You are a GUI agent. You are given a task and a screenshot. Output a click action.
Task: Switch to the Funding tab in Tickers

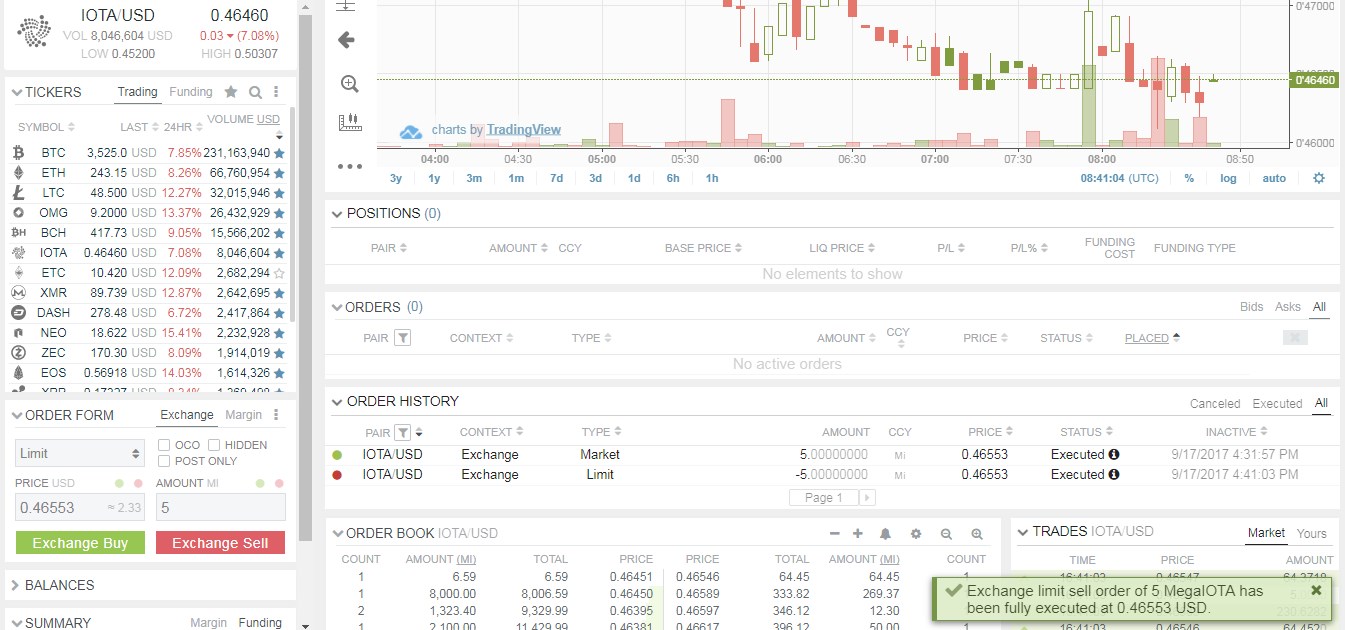click(x=190, y=91)
